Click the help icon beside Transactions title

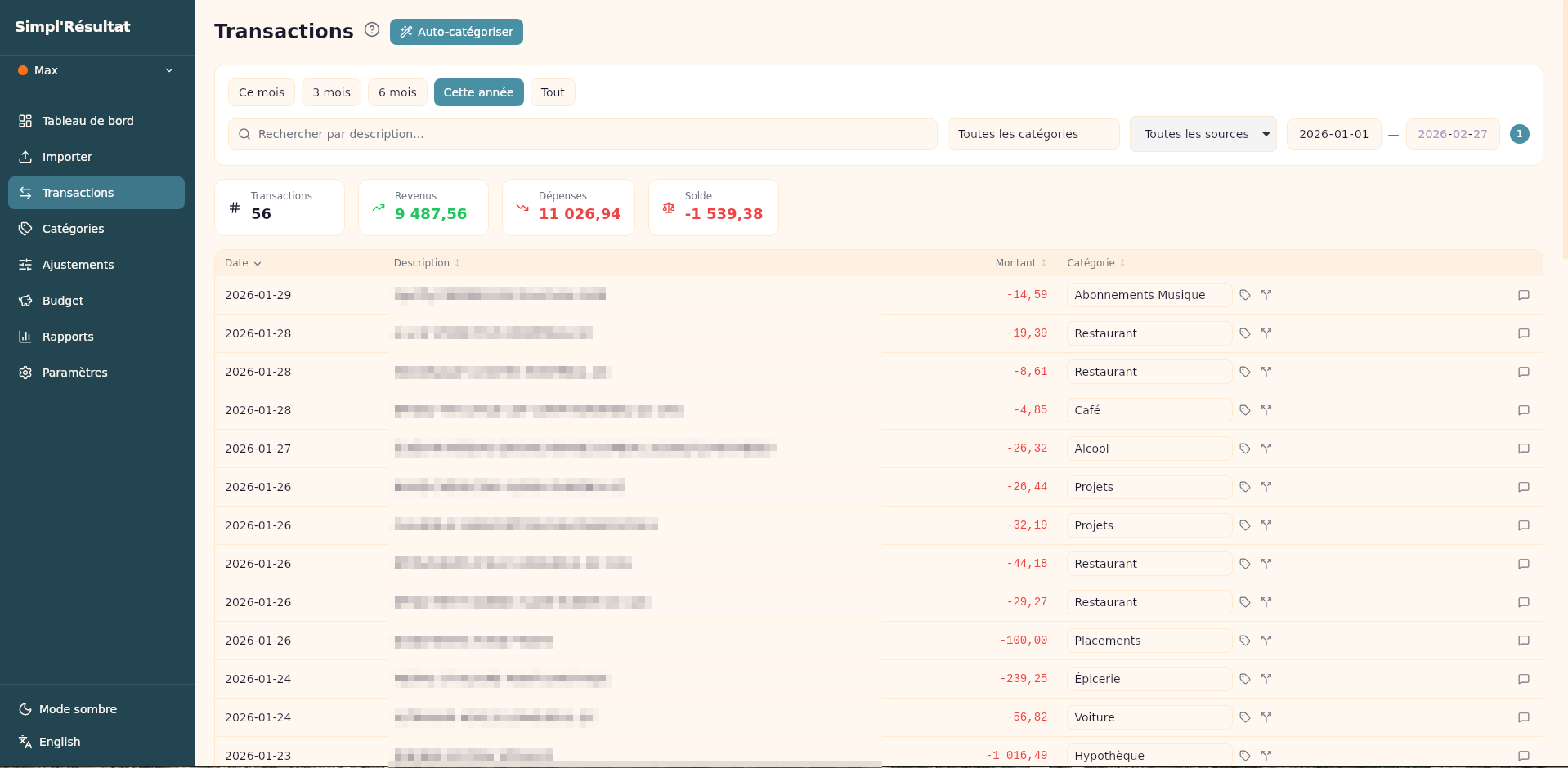[x=372, y=30]
